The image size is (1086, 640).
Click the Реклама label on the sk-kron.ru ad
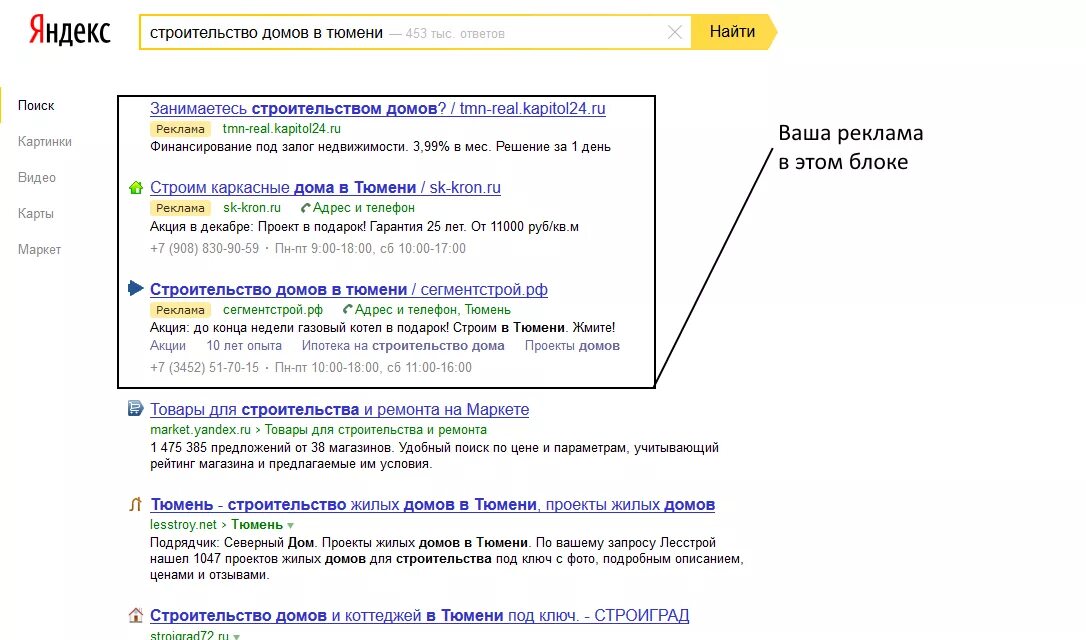pos(180,208)
